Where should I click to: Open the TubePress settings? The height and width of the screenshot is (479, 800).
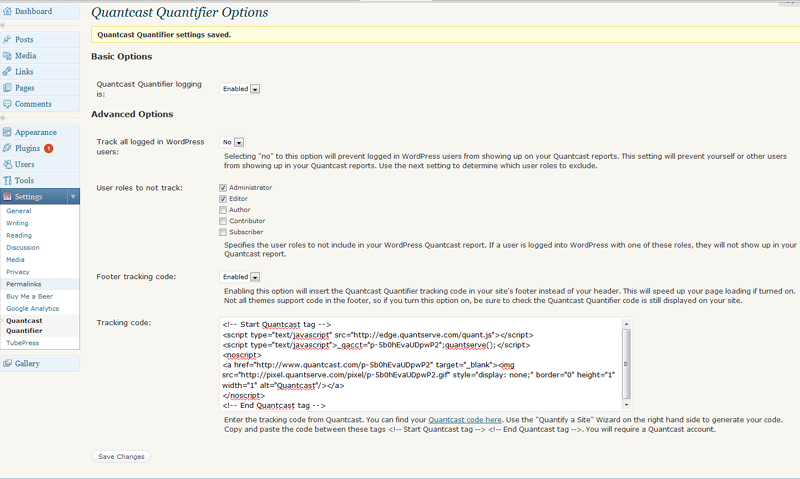click(22, 343)
